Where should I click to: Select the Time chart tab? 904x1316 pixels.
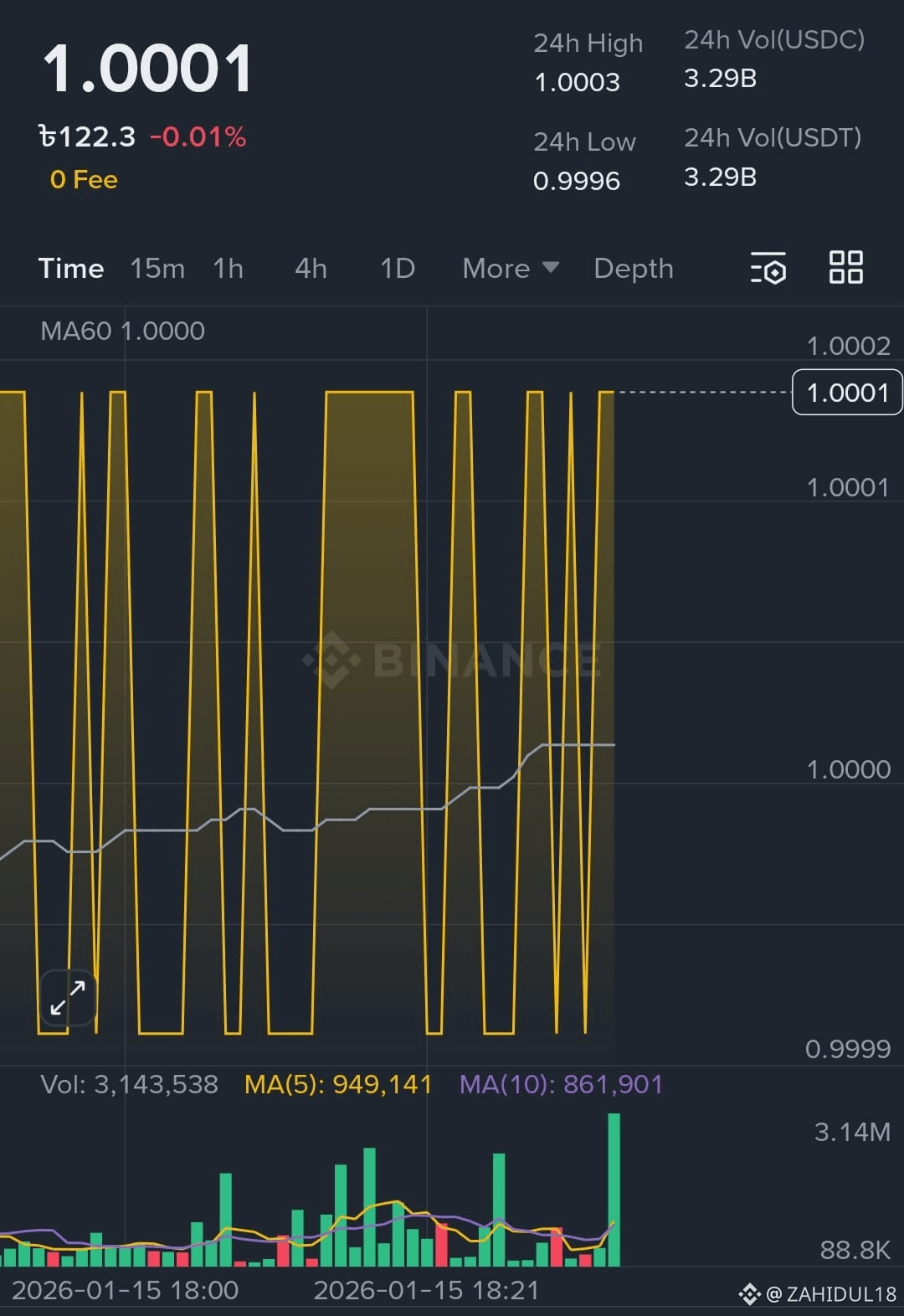[71, 269]
